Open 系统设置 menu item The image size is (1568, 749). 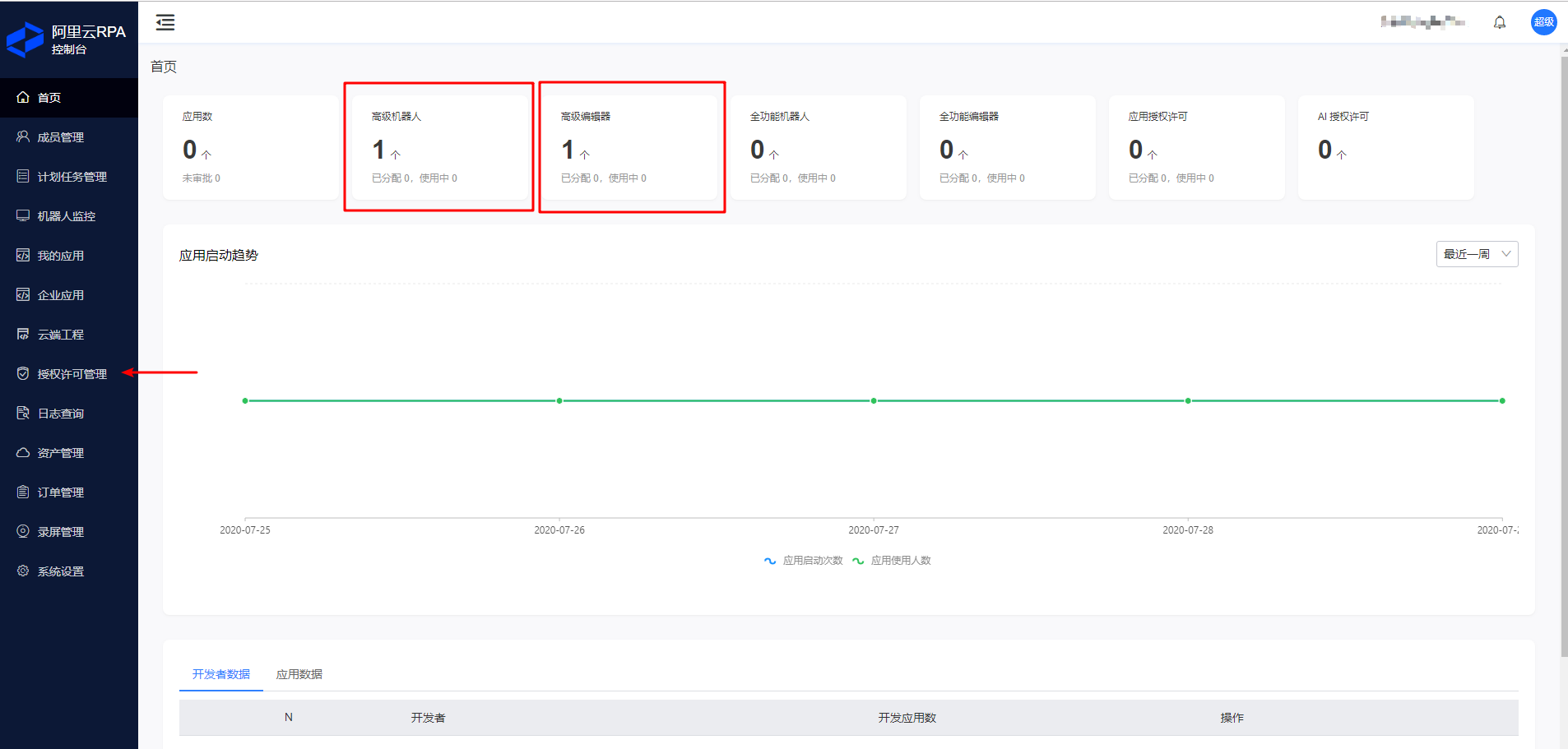(69, 571)
